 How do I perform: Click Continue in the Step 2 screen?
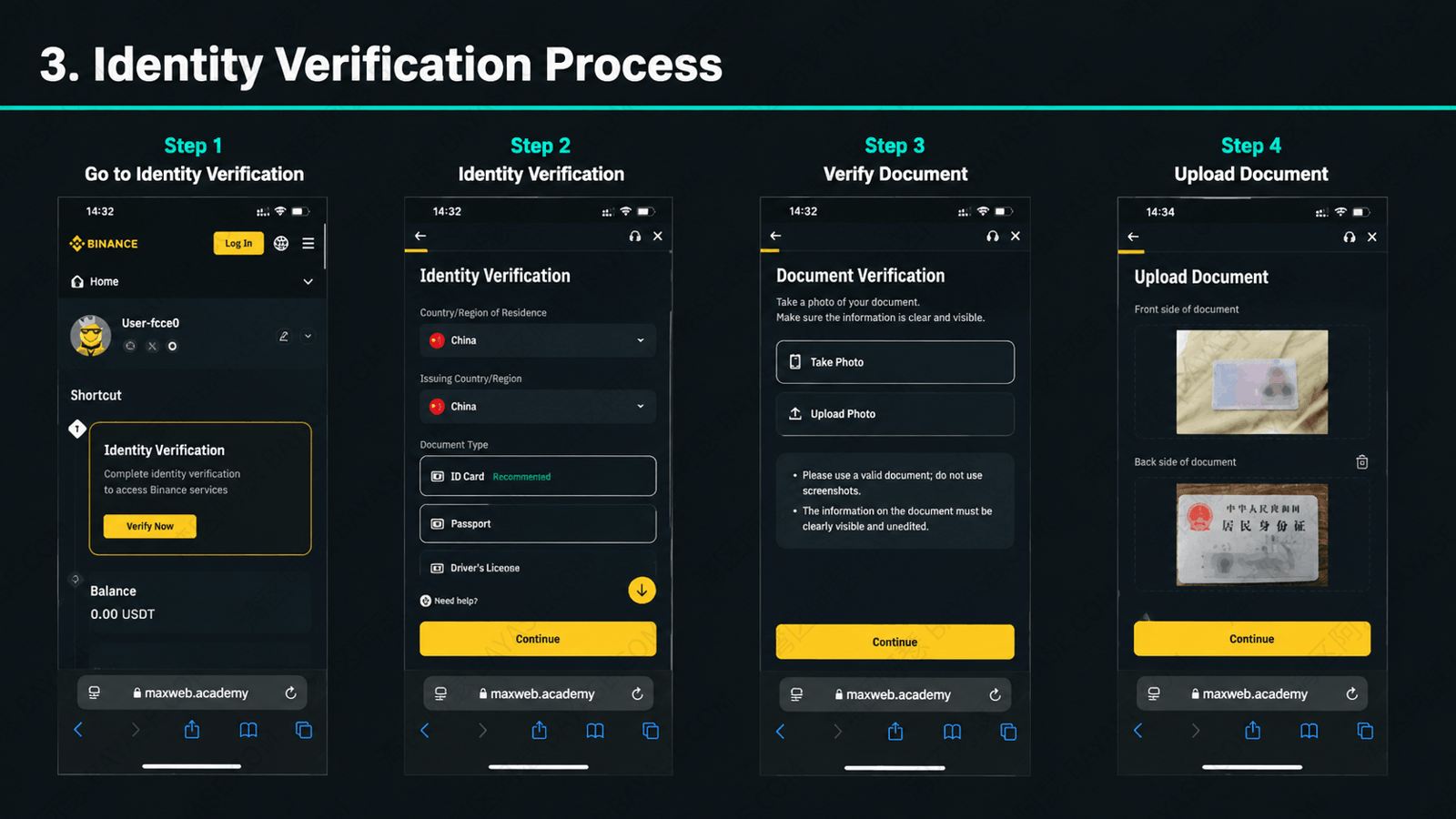pyautogui.click(x=538, y=639)
